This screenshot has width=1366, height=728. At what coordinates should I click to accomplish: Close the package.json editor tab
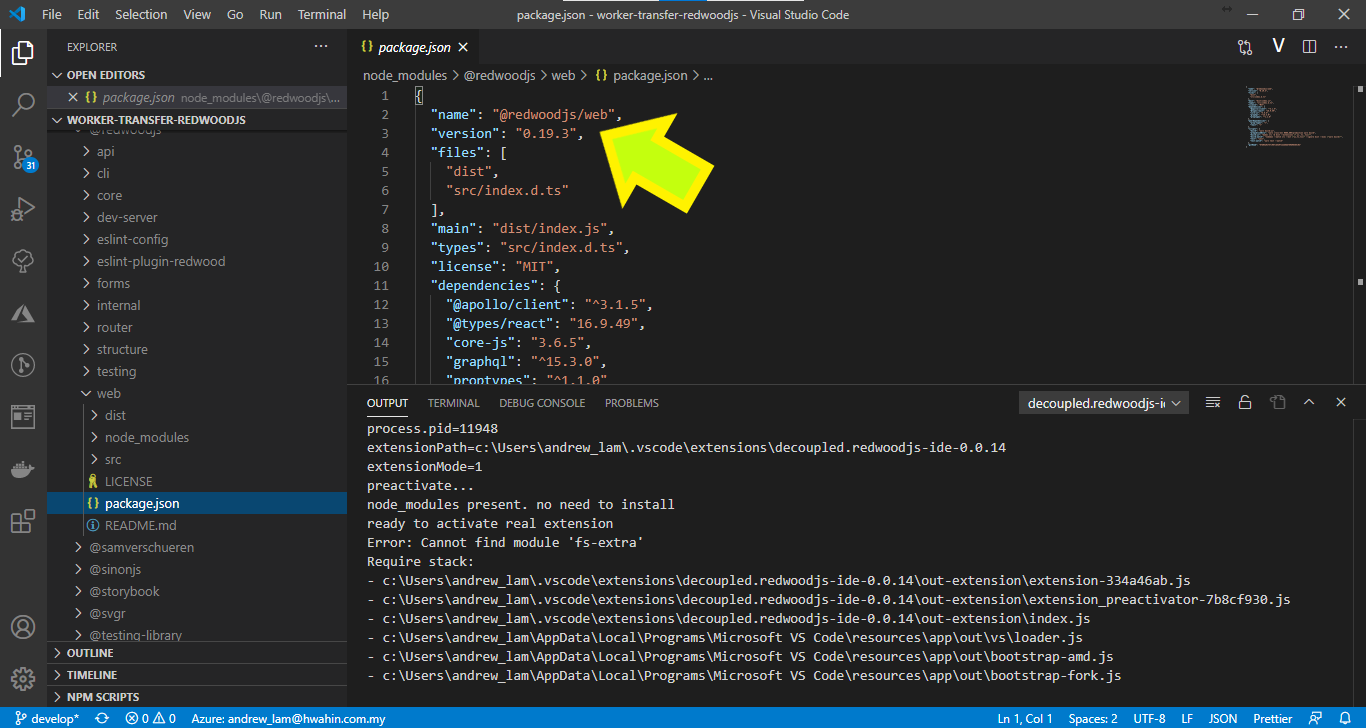pyautogui.click(x=463, y=47)
